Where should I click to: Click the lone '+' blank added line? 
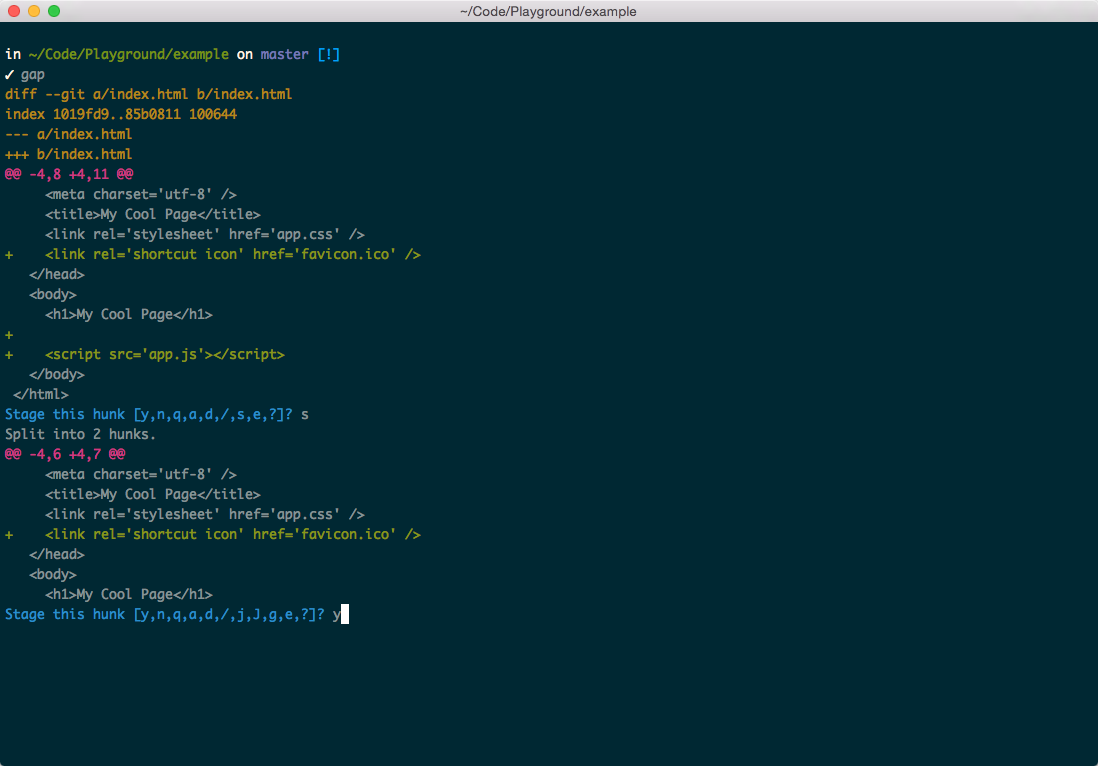[x=9, y=335]
